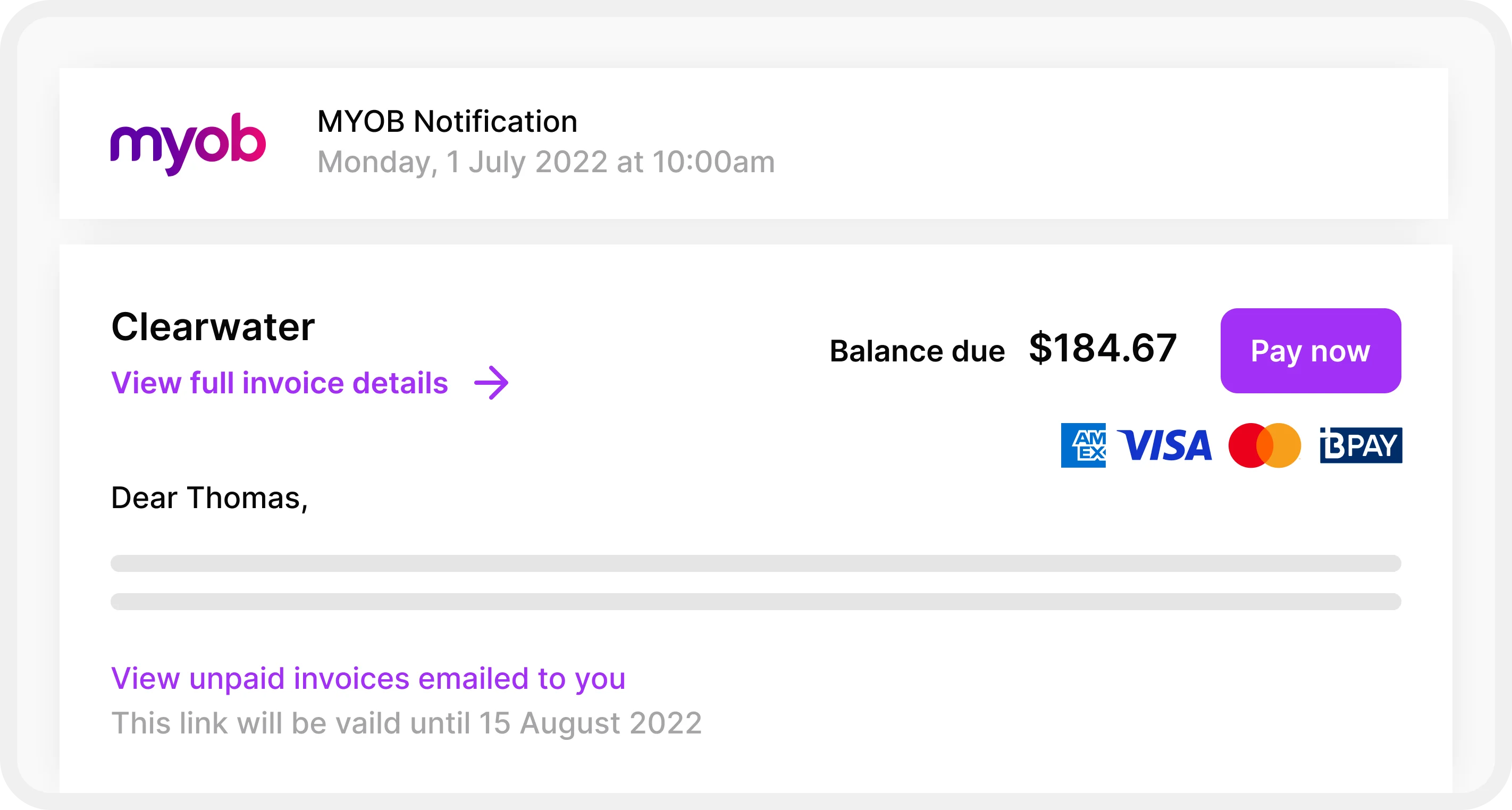Open View full invoice details link
Image resolution: width=1512 pixels, height=810 pixels.
tap(280, 383)
